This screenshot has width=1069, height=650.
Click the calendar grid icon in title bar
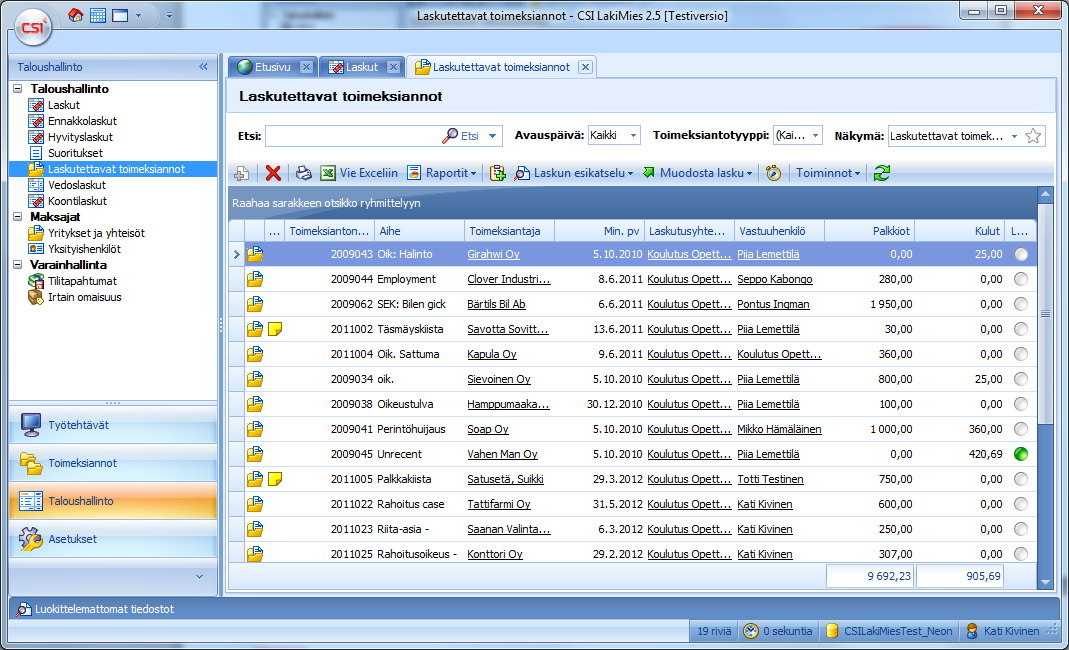coord(98,15)
